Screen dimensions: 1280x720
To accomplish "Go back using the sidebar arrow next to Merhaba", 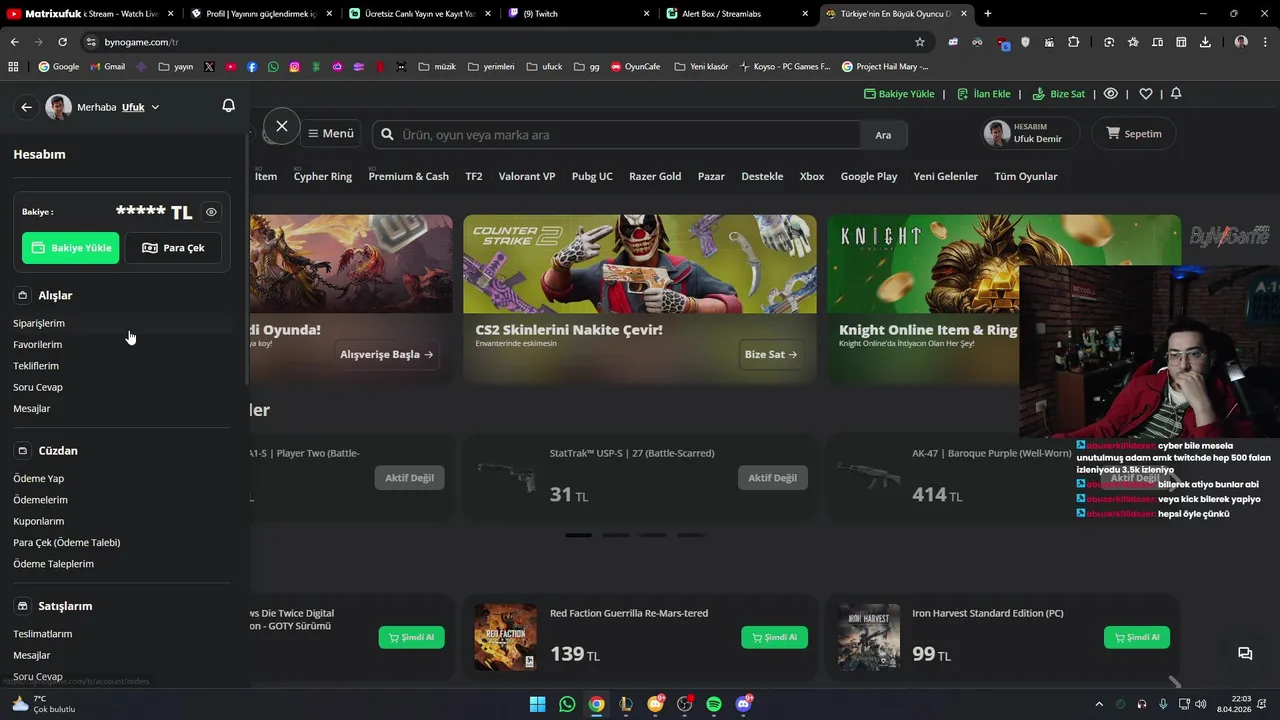I will tap(27, 107).
